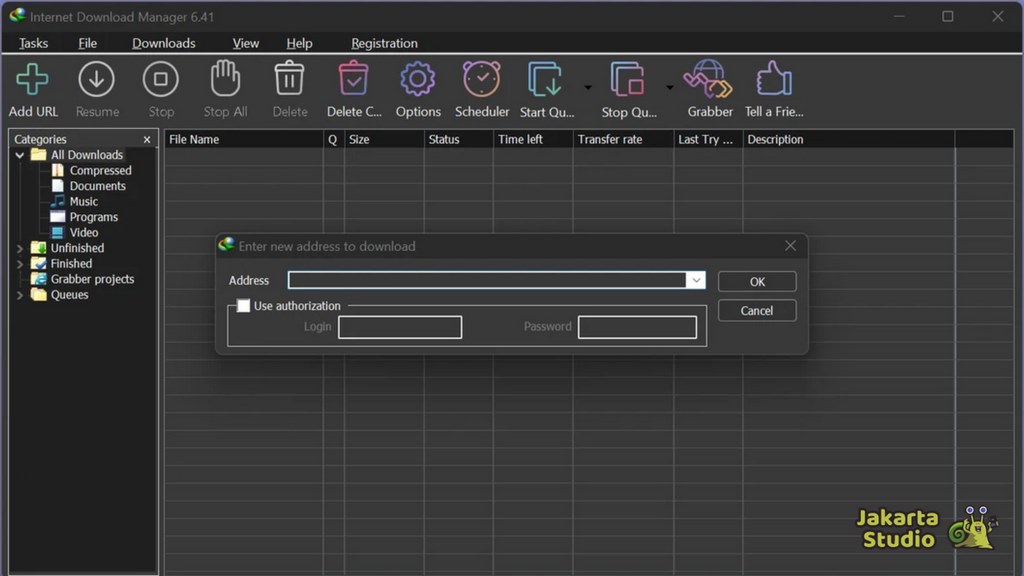The height and width of the screenshot is (576, 1024).
Task: Click the Q column header
Action: 333,139
